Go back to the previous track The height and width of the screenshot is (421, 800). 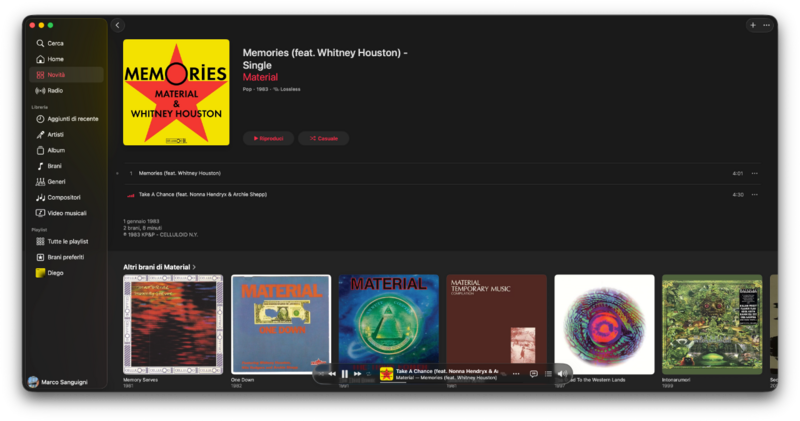coord(332,374)
